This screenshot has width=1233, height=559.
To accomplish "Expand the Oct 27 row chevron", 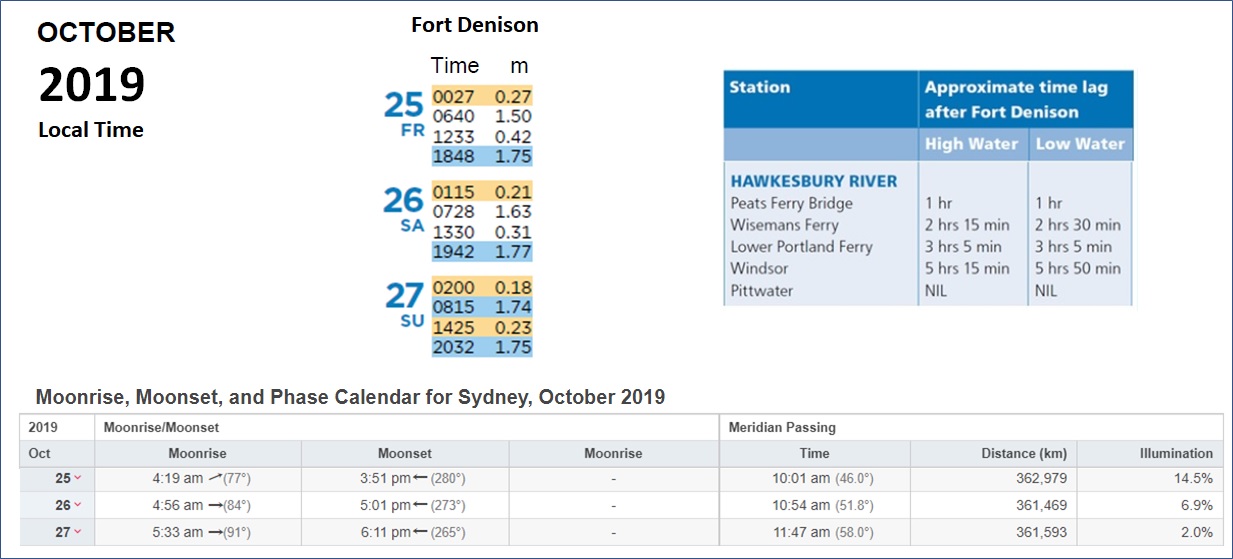I will point(78,533).
